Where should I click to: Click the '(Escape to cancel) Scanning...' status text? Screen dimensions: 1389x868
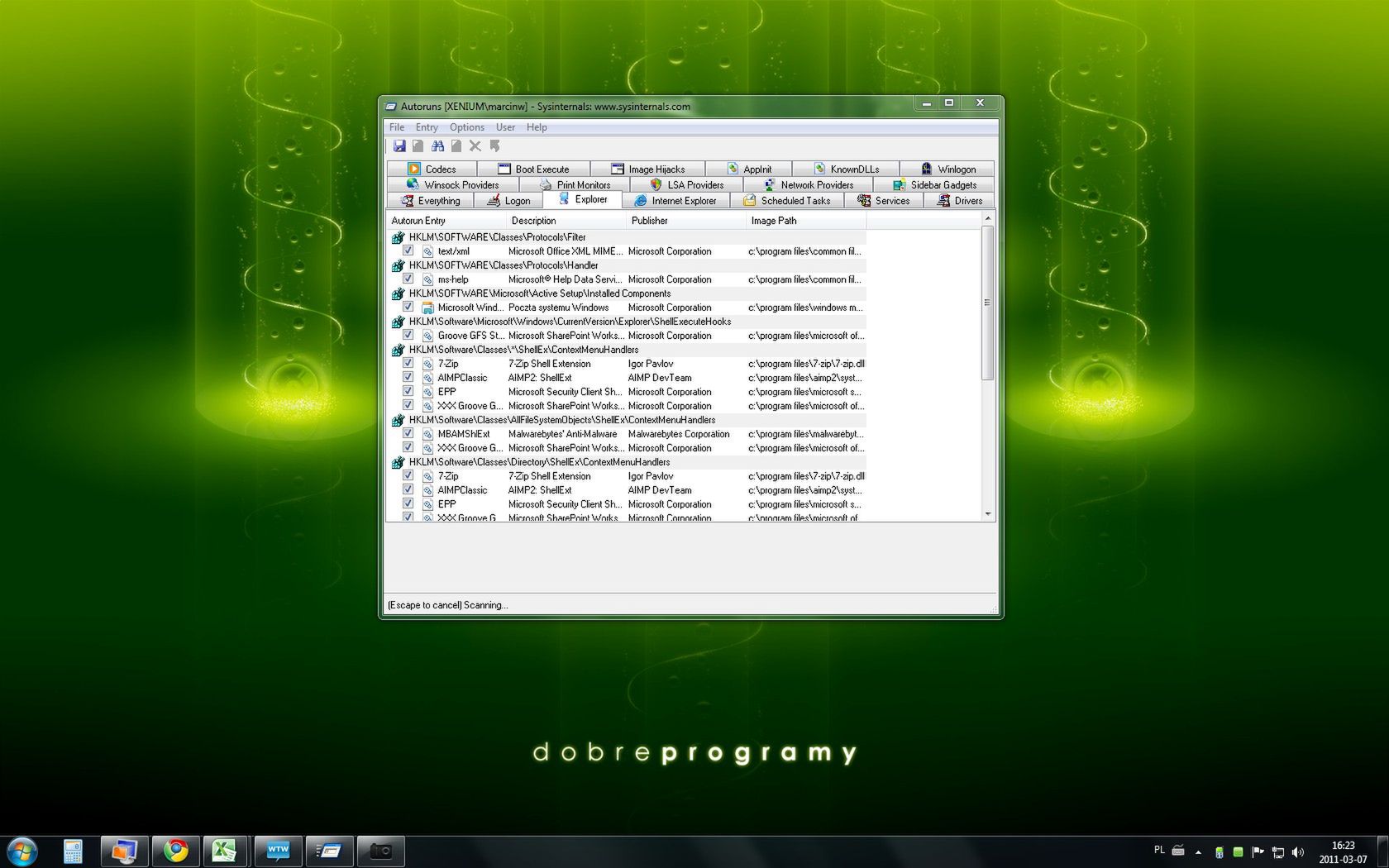pos(447,605)
